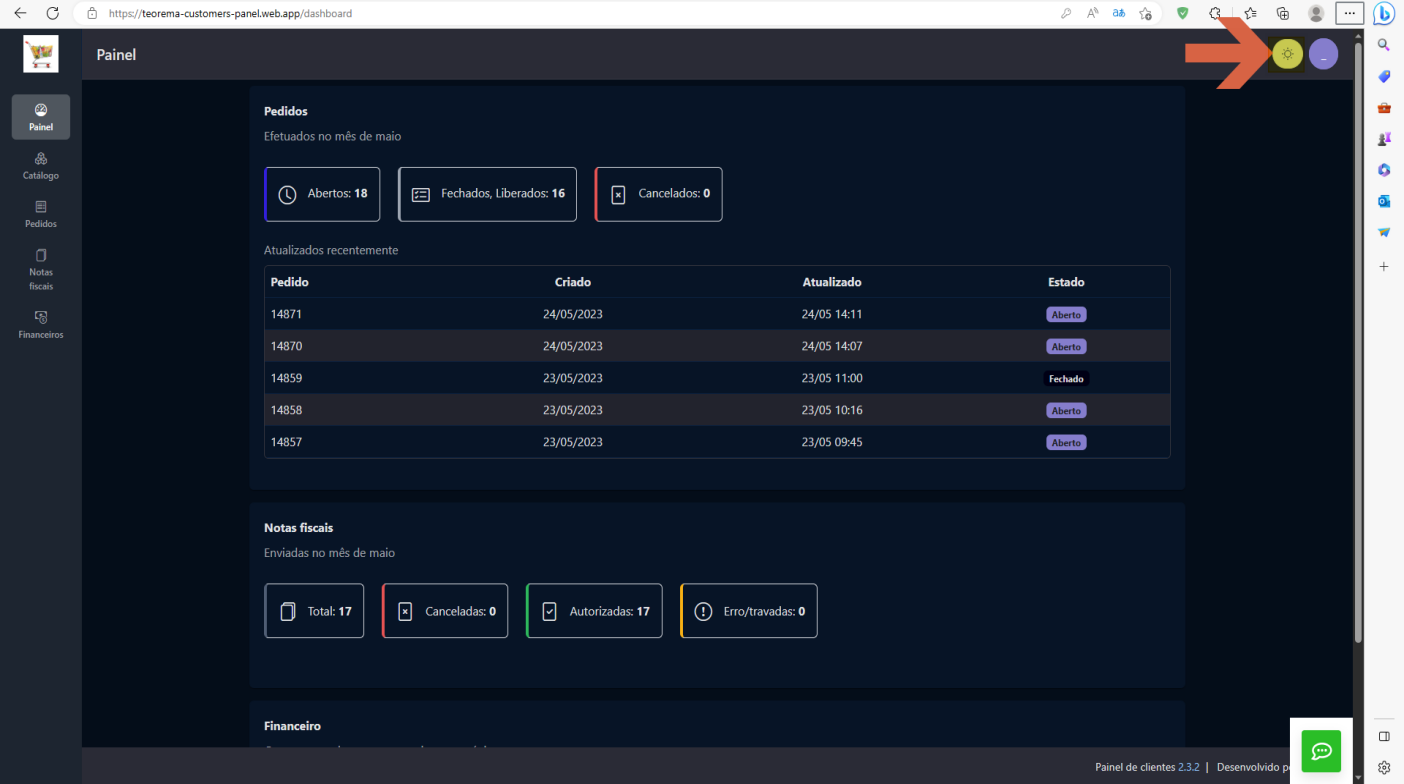The height and width of the screenshot is (784, 1404).
Task: Click the Estado column header
Action: pos(1066,282)
